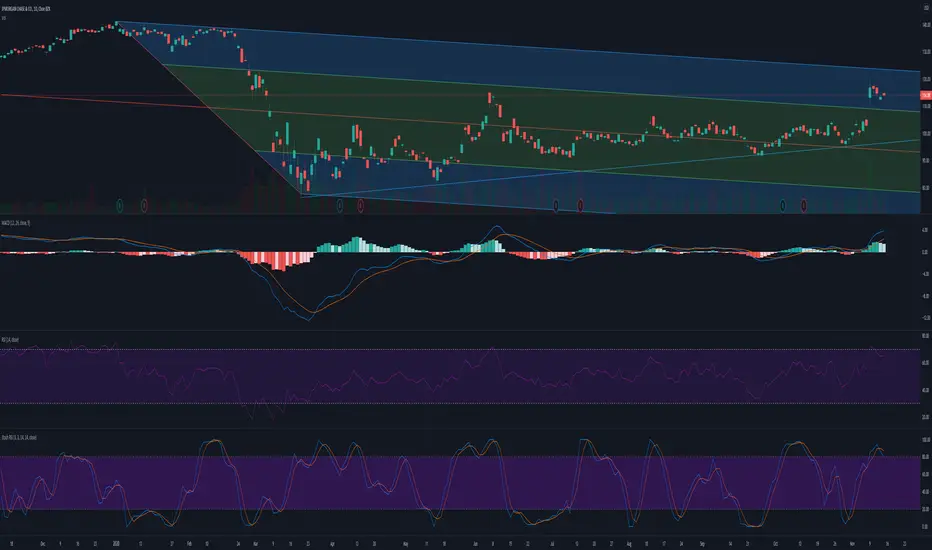
Task: Open the green dividend marker near Oct
Action: tap(782, 206)
